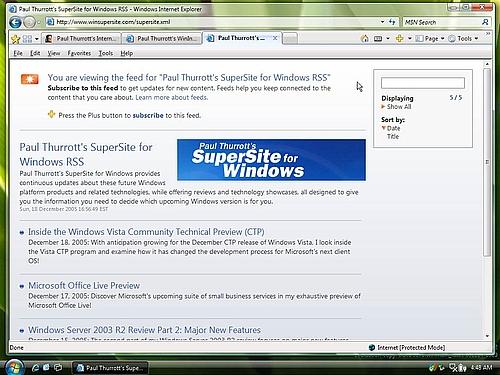This screenshot has height=375, width=500.
Task: Click the Home toolbar icon
Action: click(x=365, y=39)
